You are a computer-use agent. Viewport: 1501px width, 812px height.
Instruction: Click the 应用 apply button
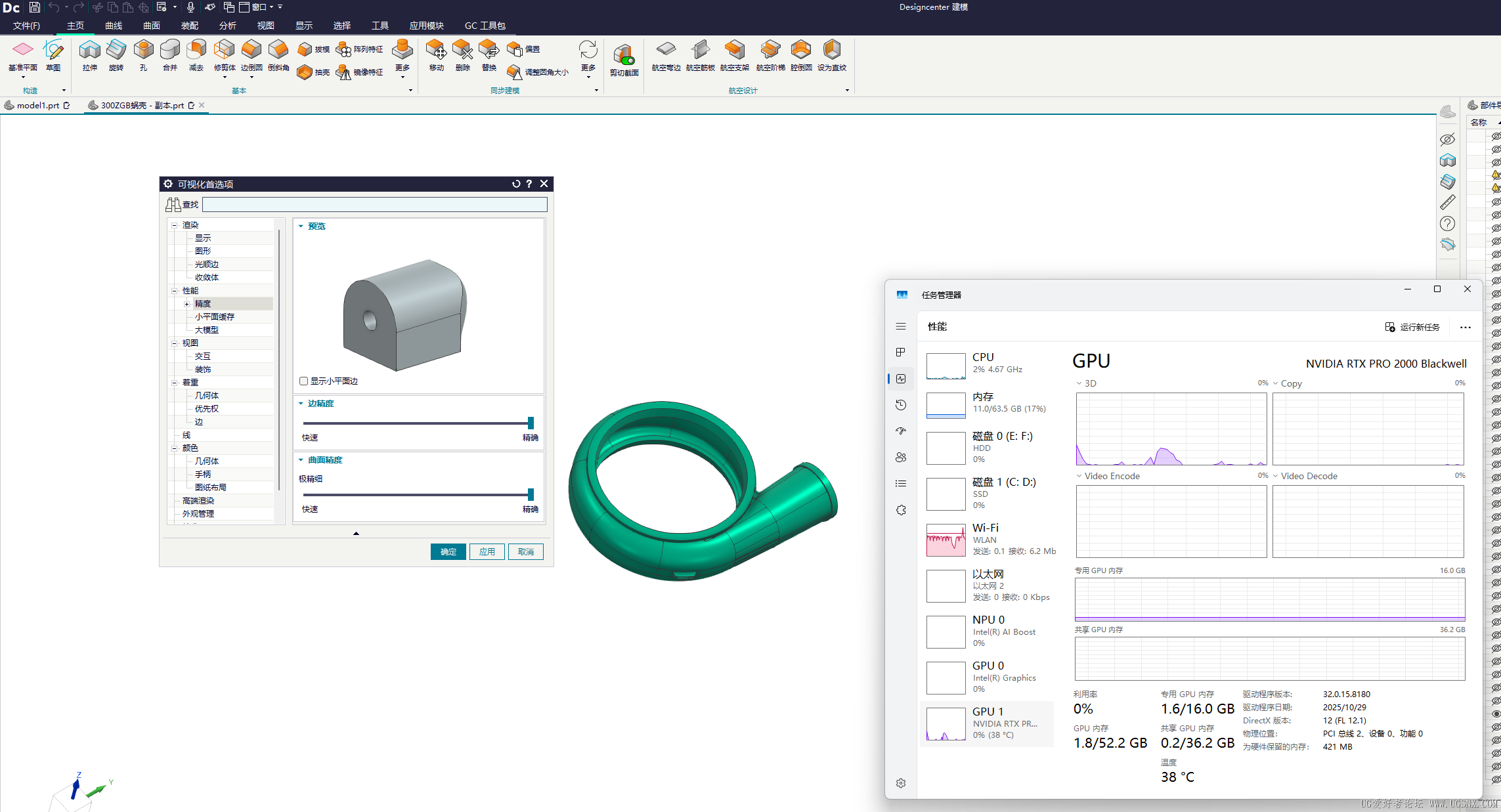(487, 551)
